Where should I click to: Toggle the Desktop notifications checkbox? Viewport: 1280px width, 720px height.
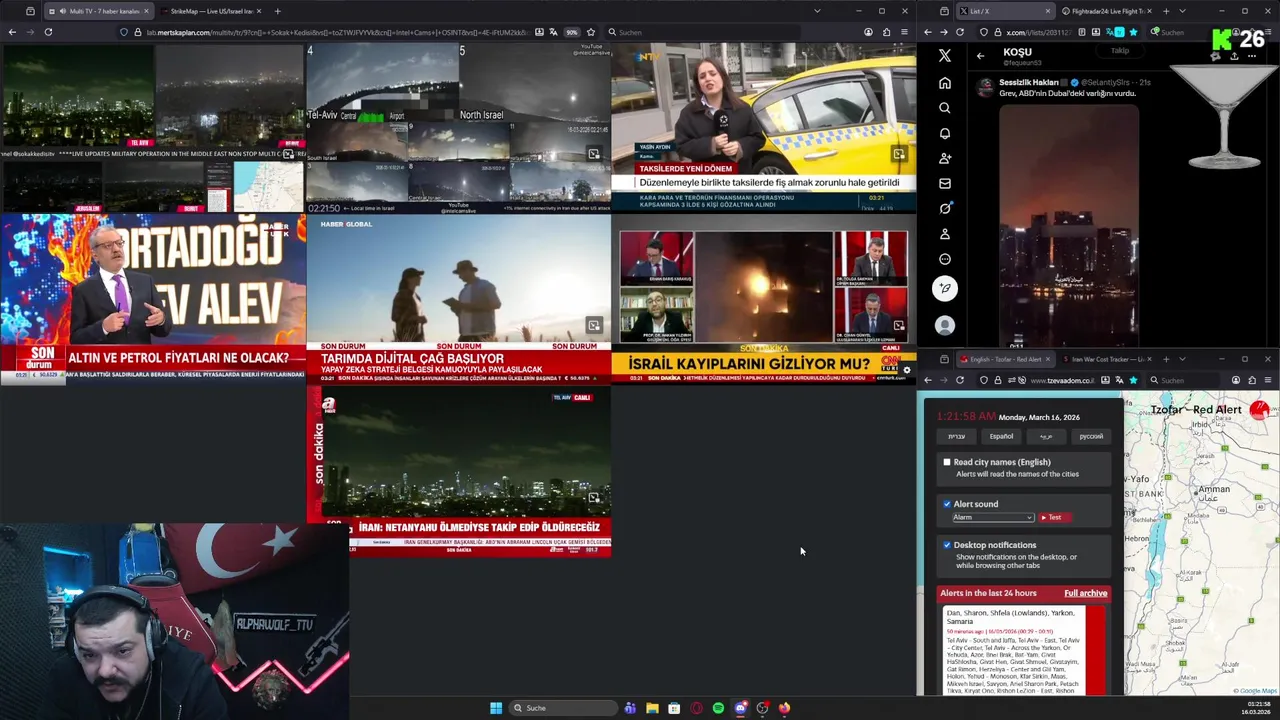pos(947,545)
